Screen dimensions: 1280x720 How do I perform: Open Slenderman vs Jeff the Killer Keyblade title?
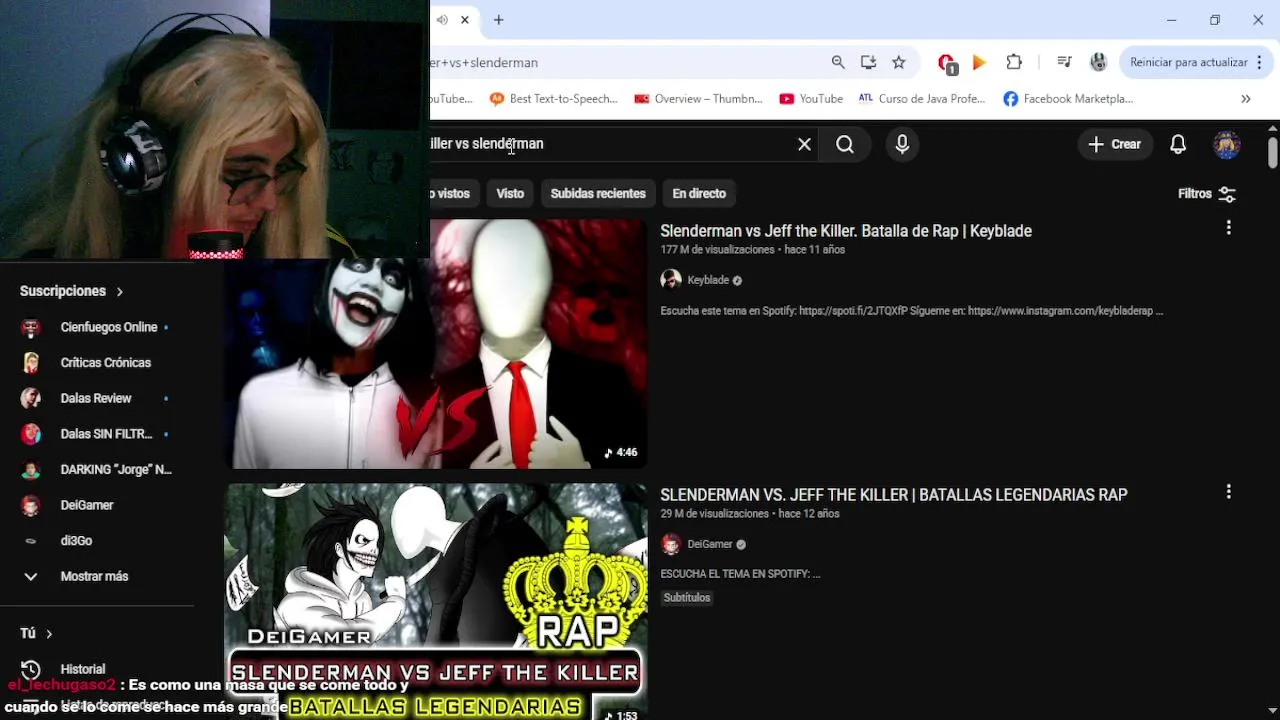pyautogui.click(x=846, y=231)
